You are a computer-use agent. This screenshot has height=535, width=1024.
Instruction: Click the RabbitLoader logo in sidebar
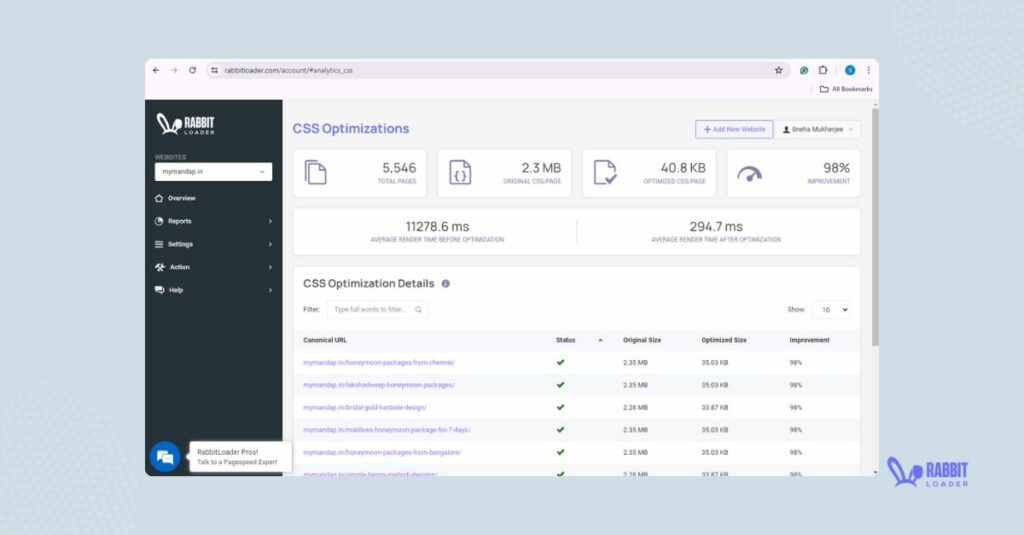186,126
